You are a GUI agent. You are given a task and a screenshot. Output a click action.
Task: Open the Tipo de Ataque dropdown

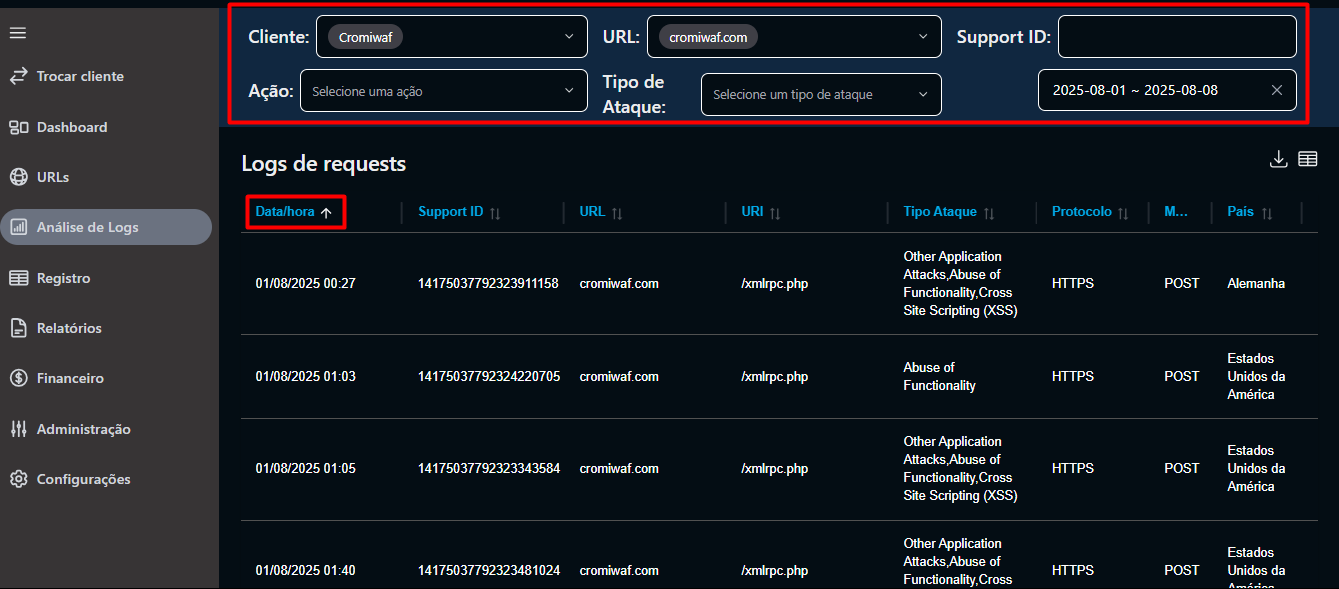(923, 95)
